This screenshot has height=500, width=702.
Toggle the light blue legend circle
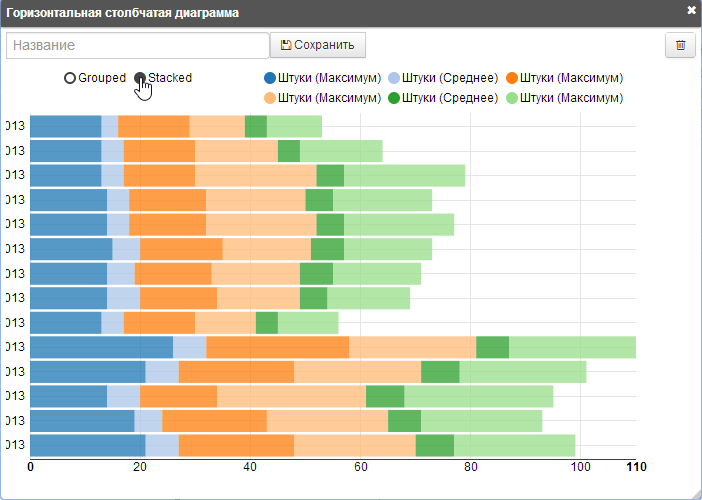(x=393, y=78)
